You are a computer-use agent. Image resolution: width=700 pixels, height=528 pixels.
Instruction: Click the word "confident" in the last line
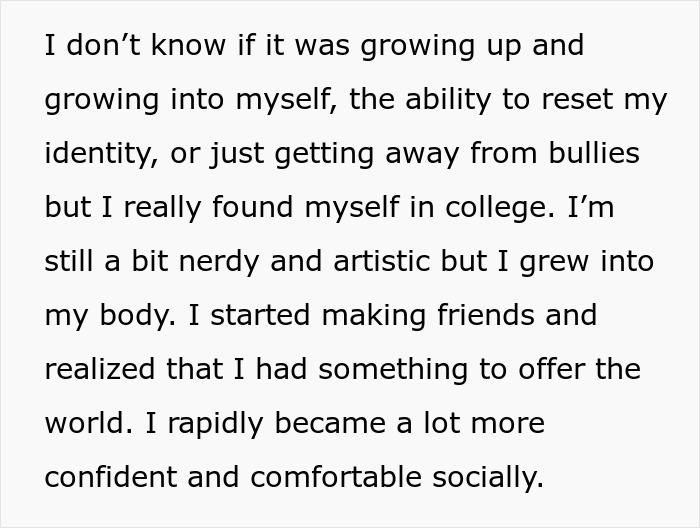111,477
